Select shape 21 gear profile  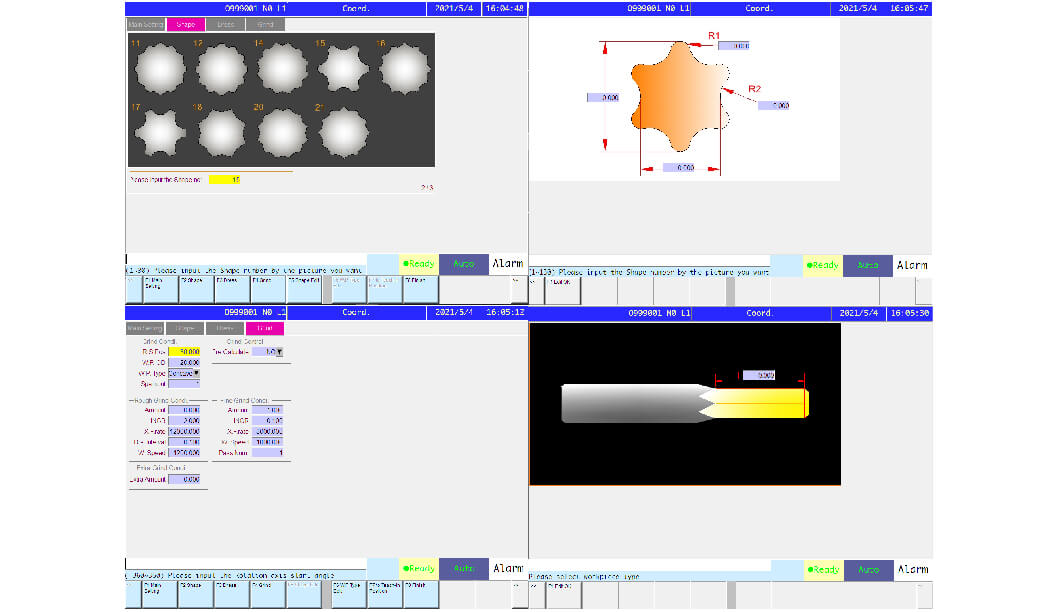[x=343, y=132]
